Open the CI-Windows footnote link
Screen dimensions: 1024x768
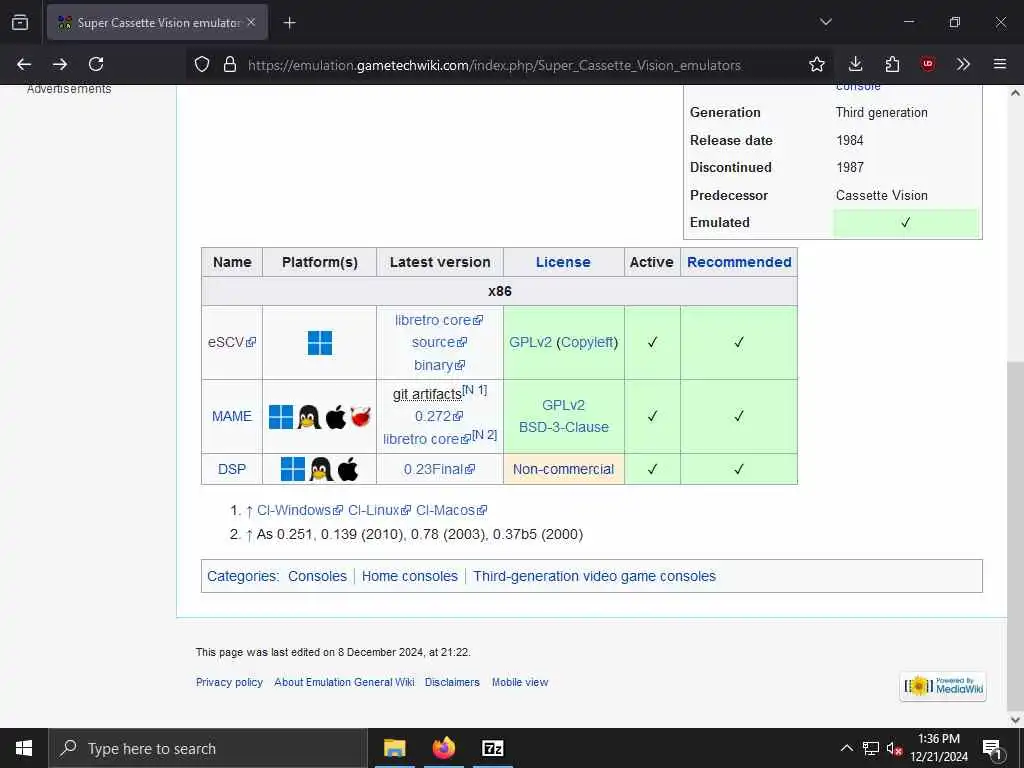coord(300,510)
